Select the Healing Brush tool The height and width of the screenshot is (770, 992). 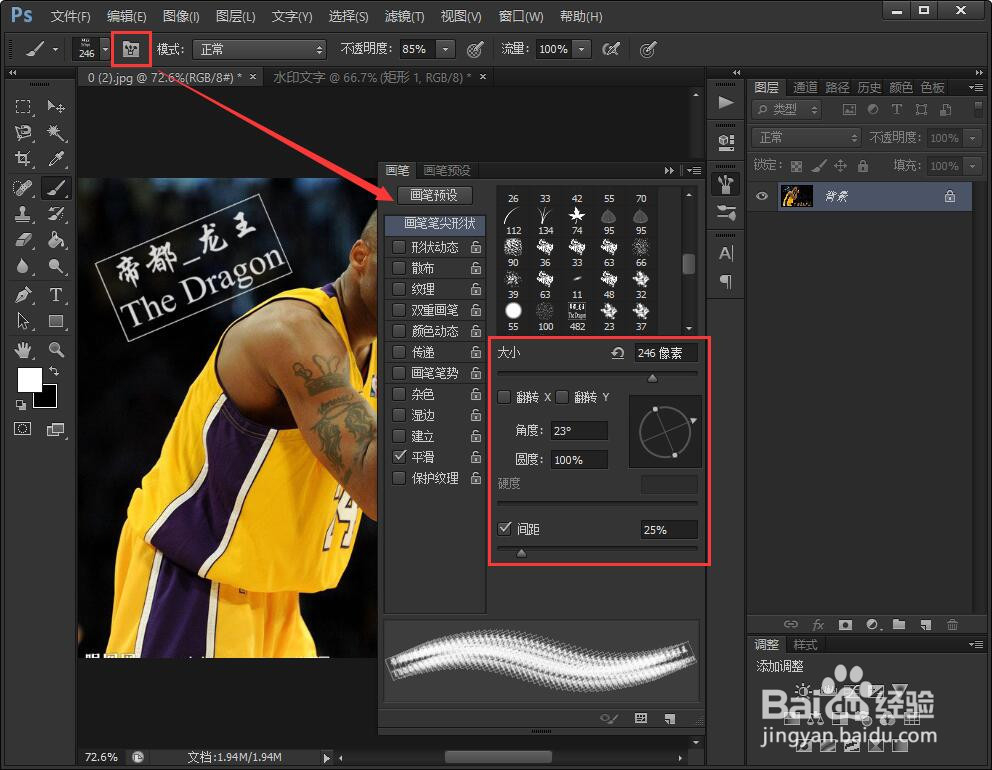tap(23, 188)
